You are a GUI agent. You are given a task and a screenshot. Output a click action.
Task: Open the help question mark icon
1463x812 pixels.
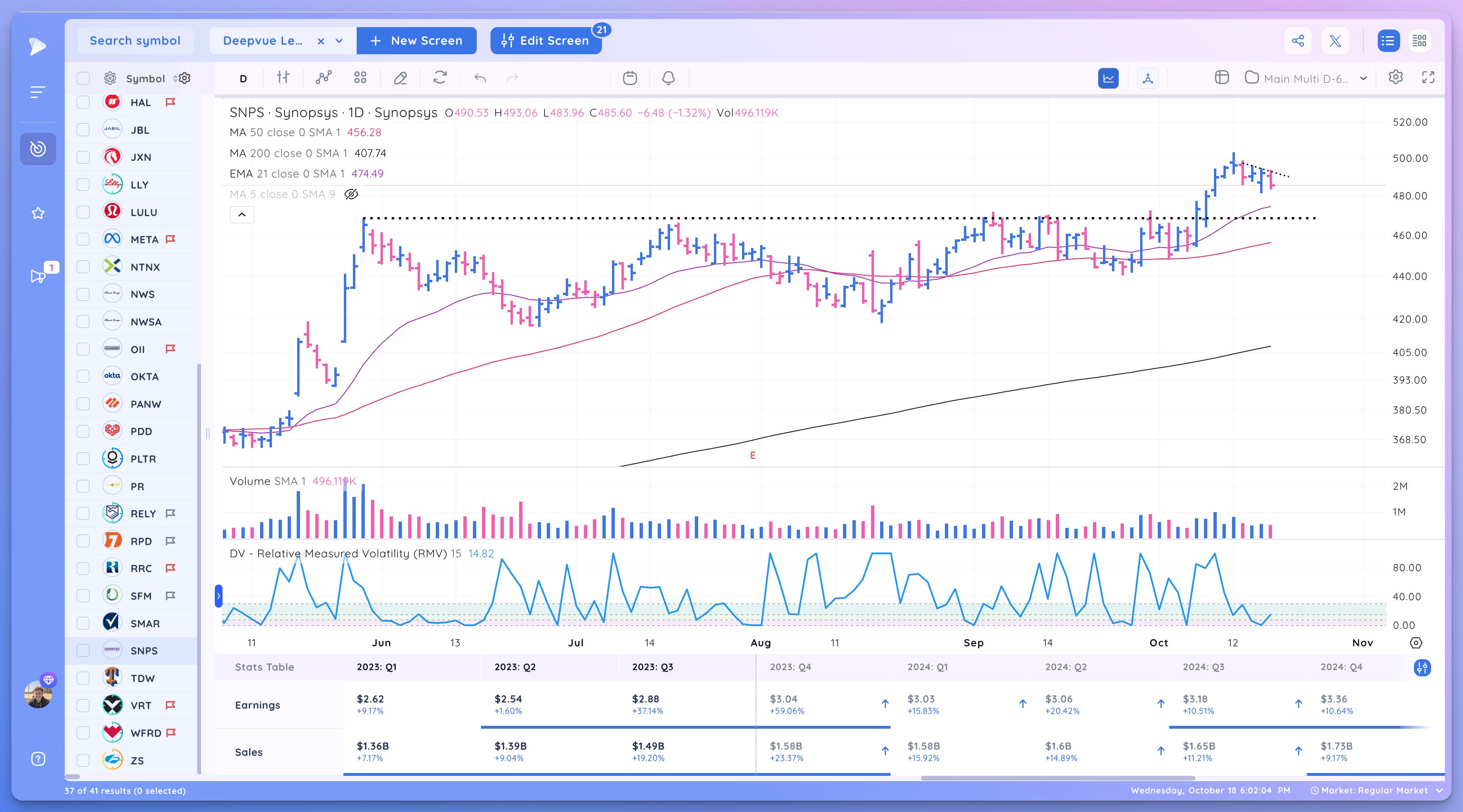38,759
